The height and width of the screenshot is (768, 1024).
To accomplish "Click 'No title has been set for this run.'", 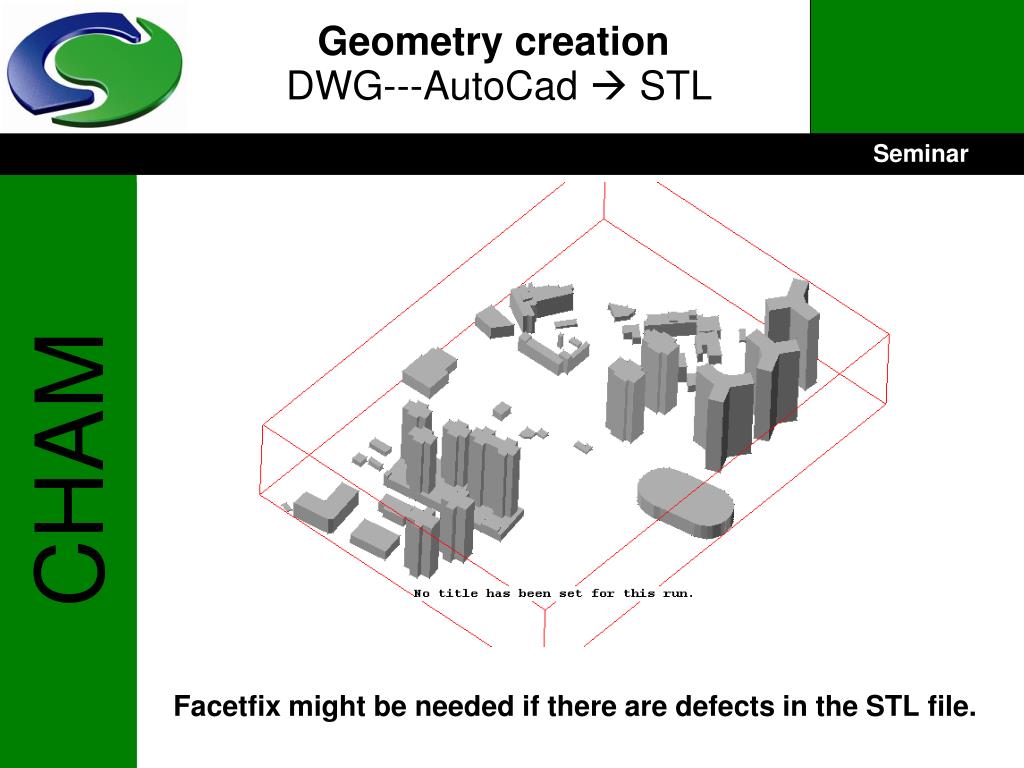I will [553, 593].
